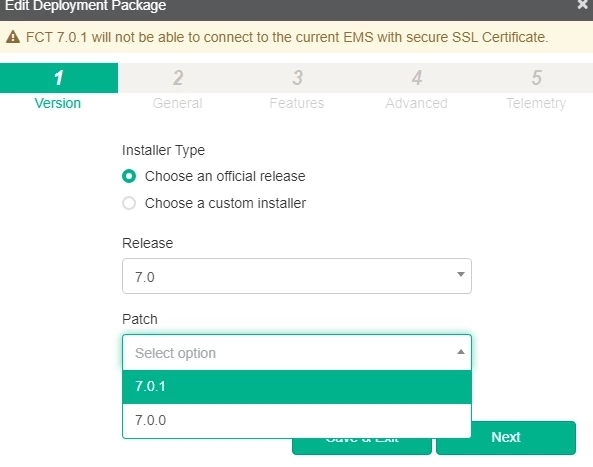Image resolution: width=593 pixels, height=467 pixels.
Task: Click the partially hidden Save & Exit button
Action: (362, 446)
